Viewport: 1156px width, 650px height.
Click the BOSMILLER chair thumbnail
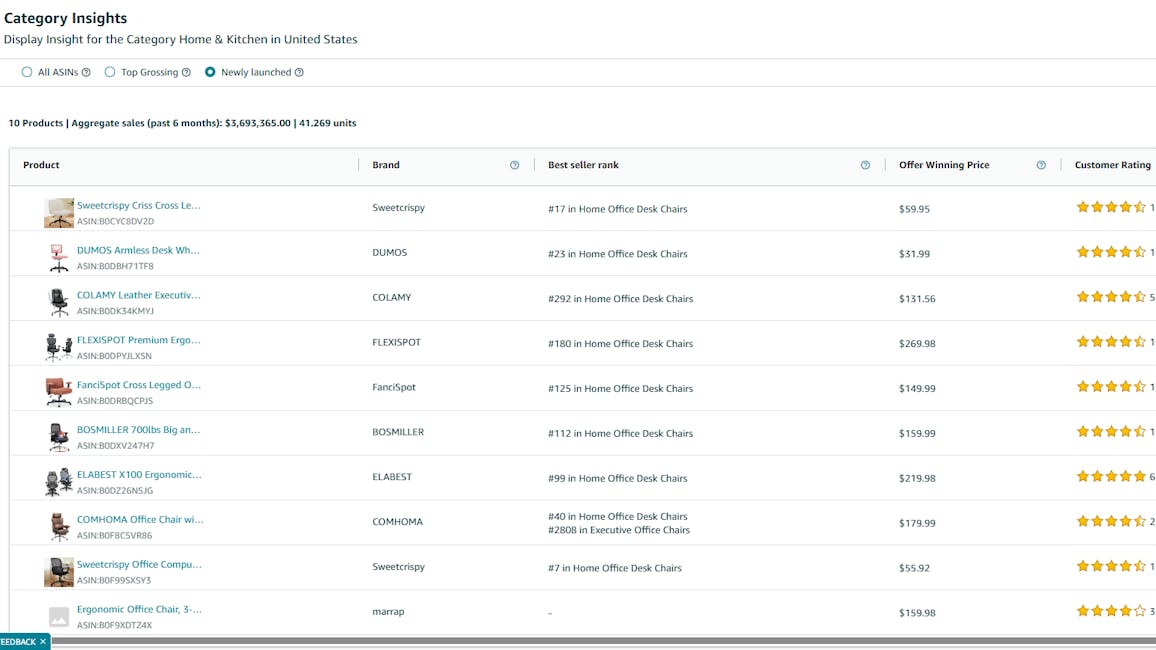coord(59,438)
